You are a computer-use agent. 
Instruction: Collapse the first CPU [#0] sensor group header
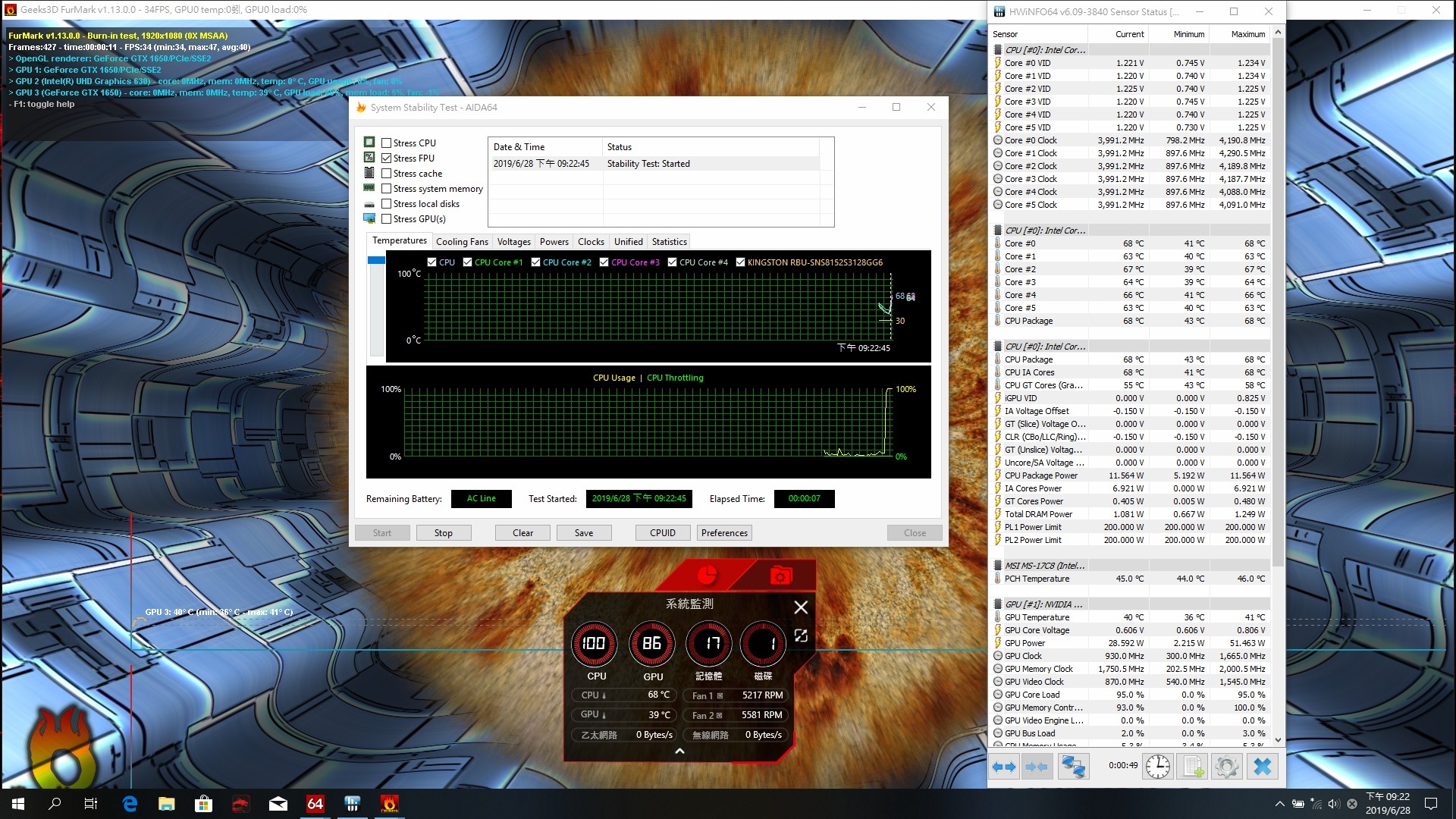pos(1130,50)
